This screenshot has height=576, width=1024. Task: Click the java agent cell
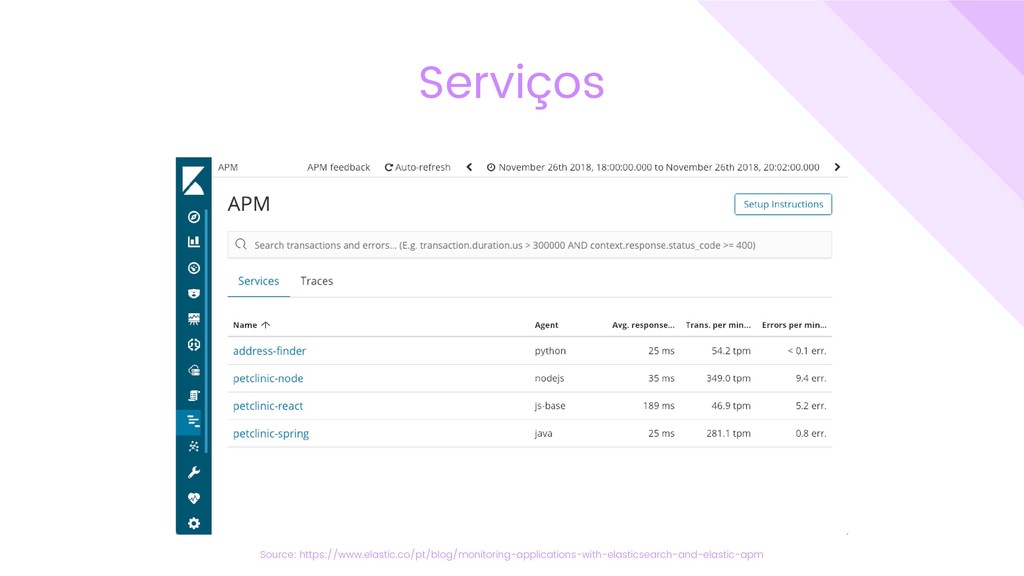click(x=543, y=433)
